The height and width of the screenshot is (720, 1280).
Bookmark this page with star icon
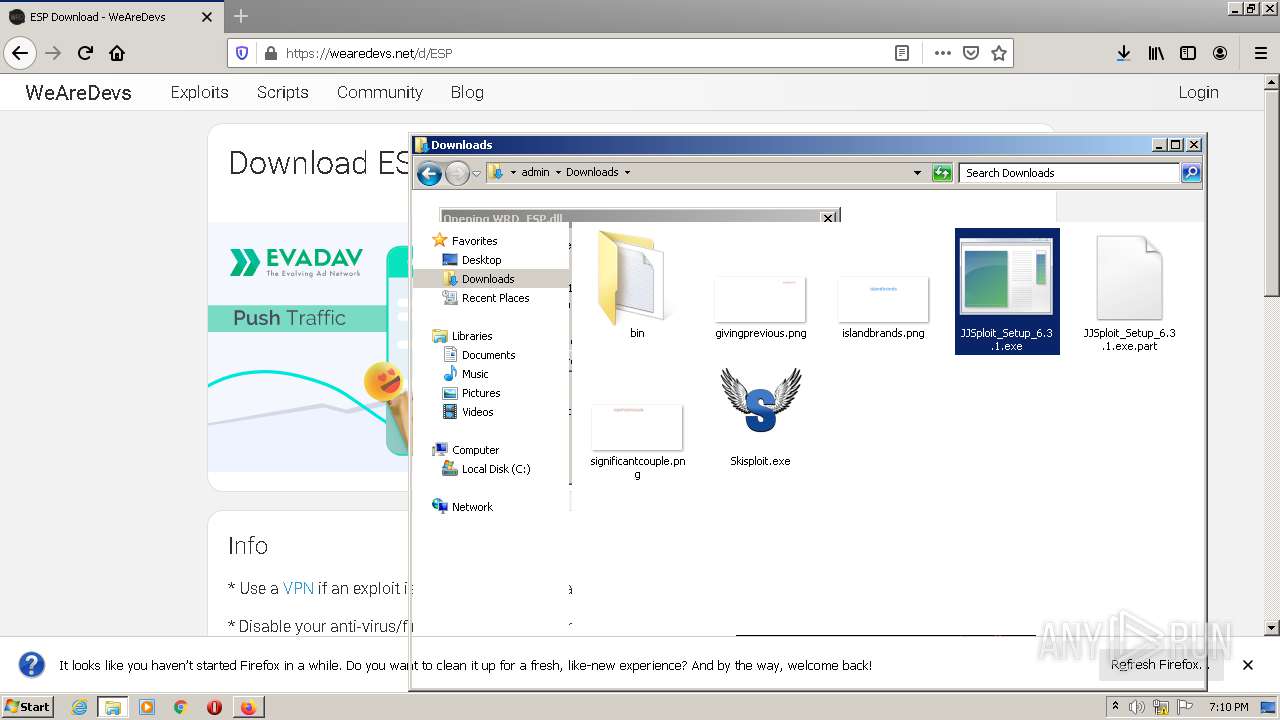[x=998, y=53]
